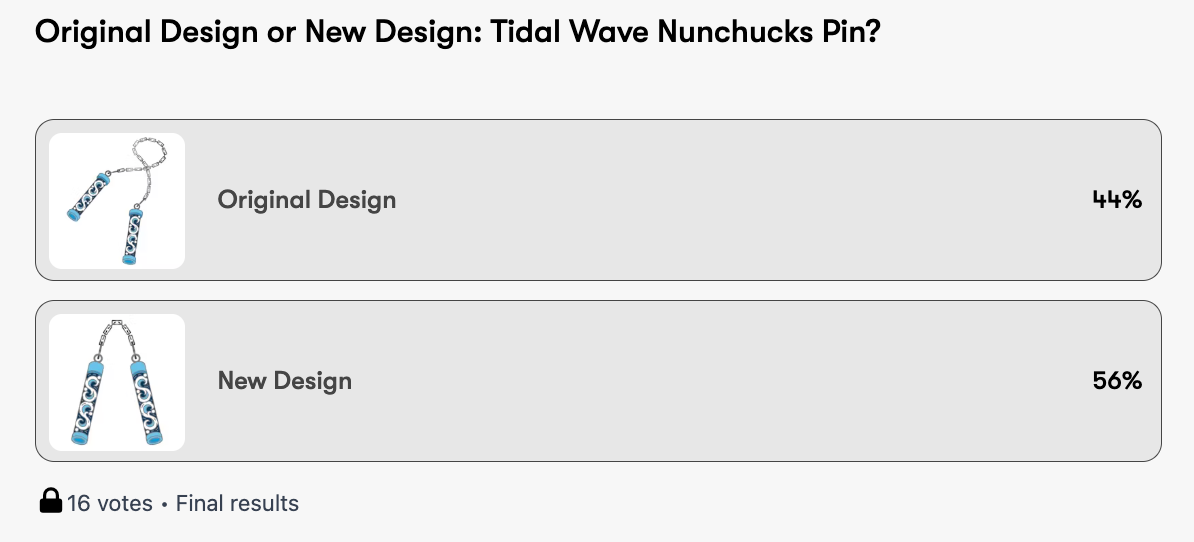Click the lock icon beside vote count
This screenshot has height=542, width=1194.
(50, 502)
